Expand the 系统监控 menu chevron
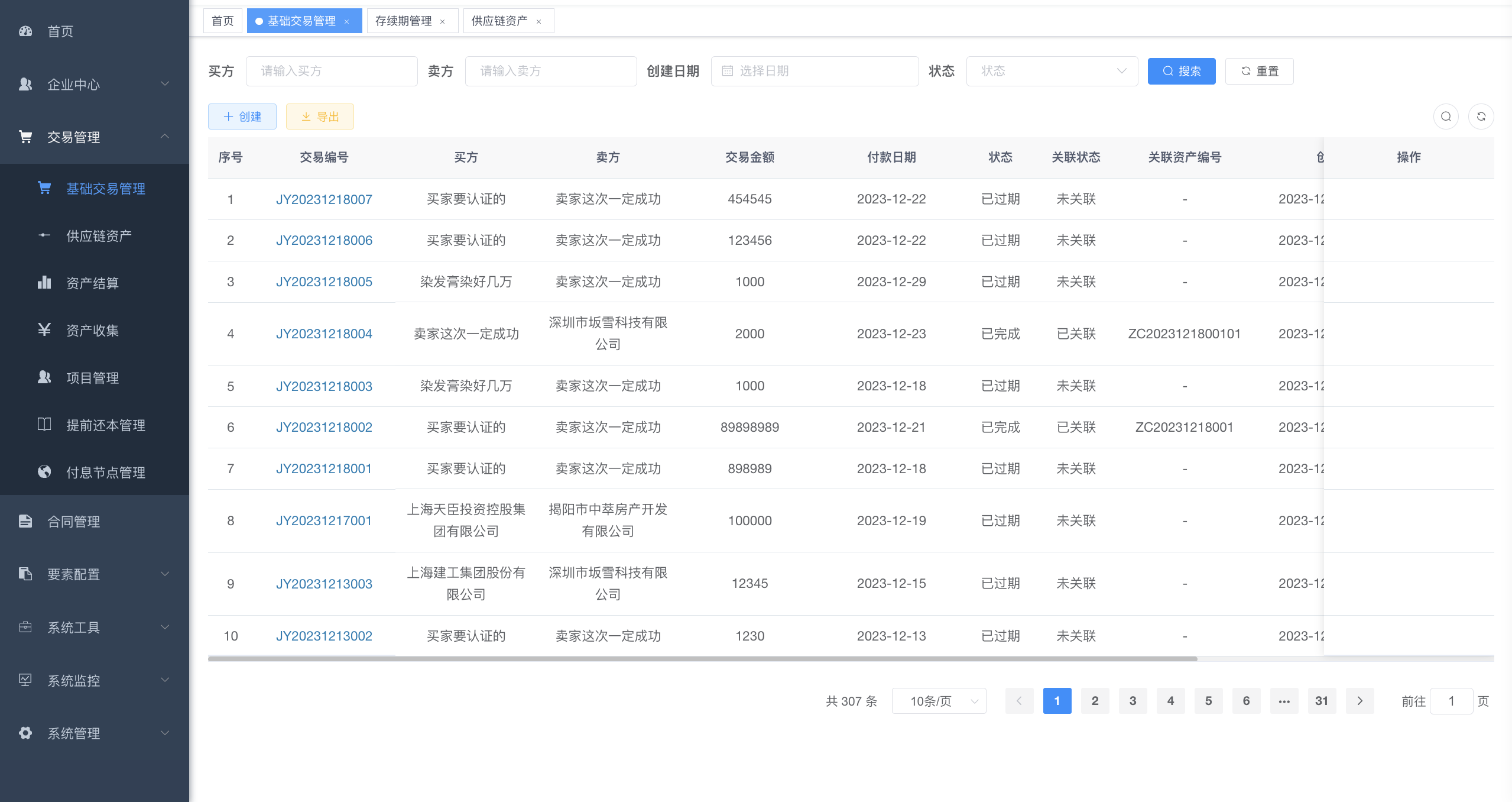 165,680
